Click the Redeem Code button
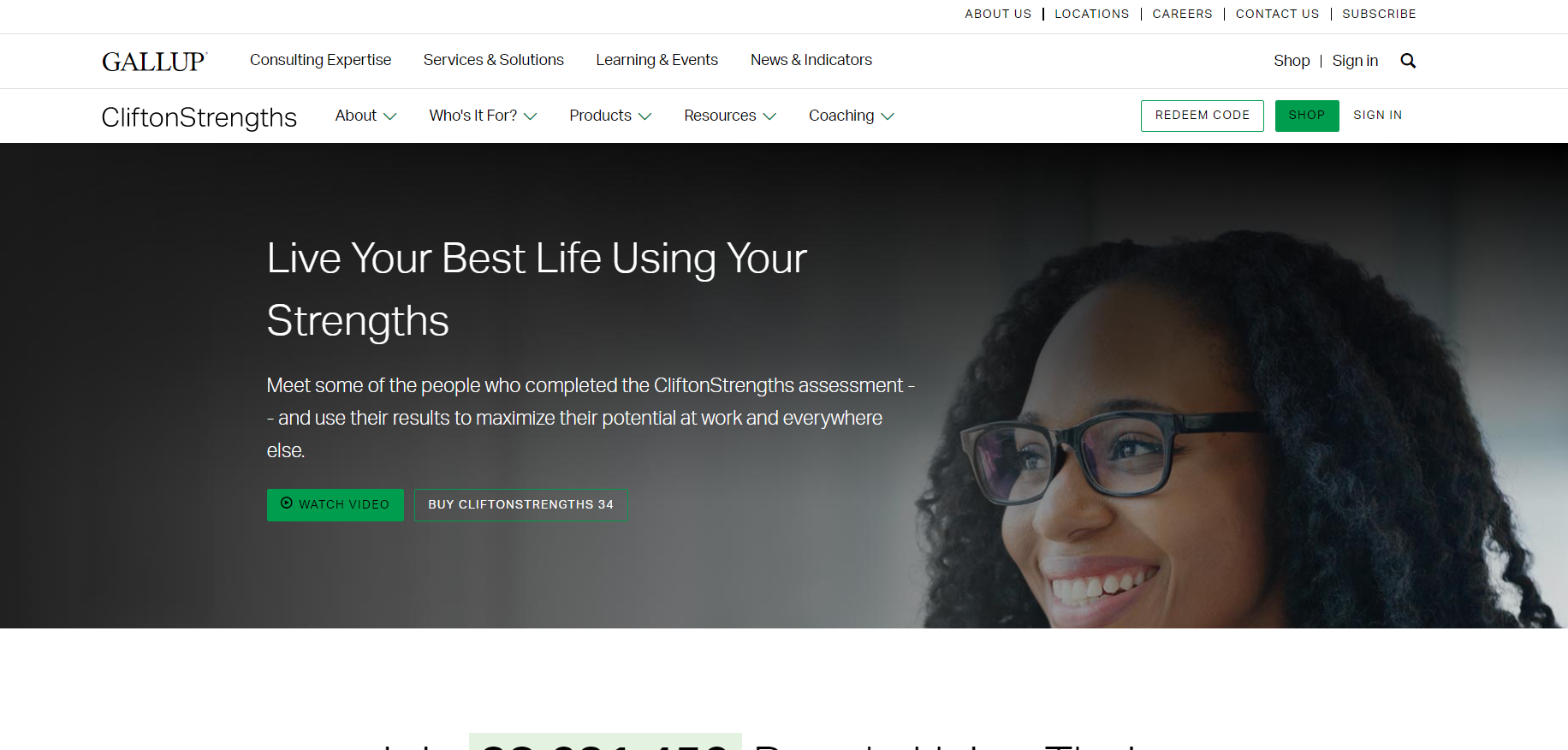 (1203, 116)
